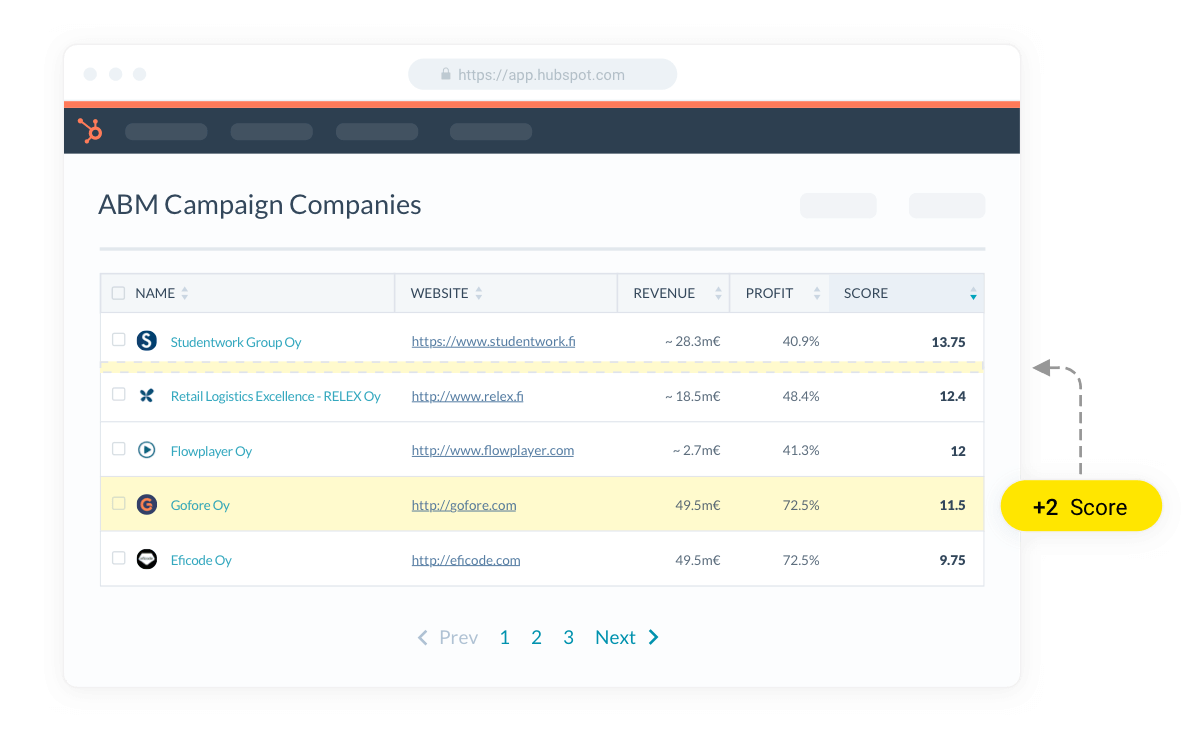Screen dimensions: 1200x734
Task: Select the Eficode Oy row checkbox
Action: [118, 558]
